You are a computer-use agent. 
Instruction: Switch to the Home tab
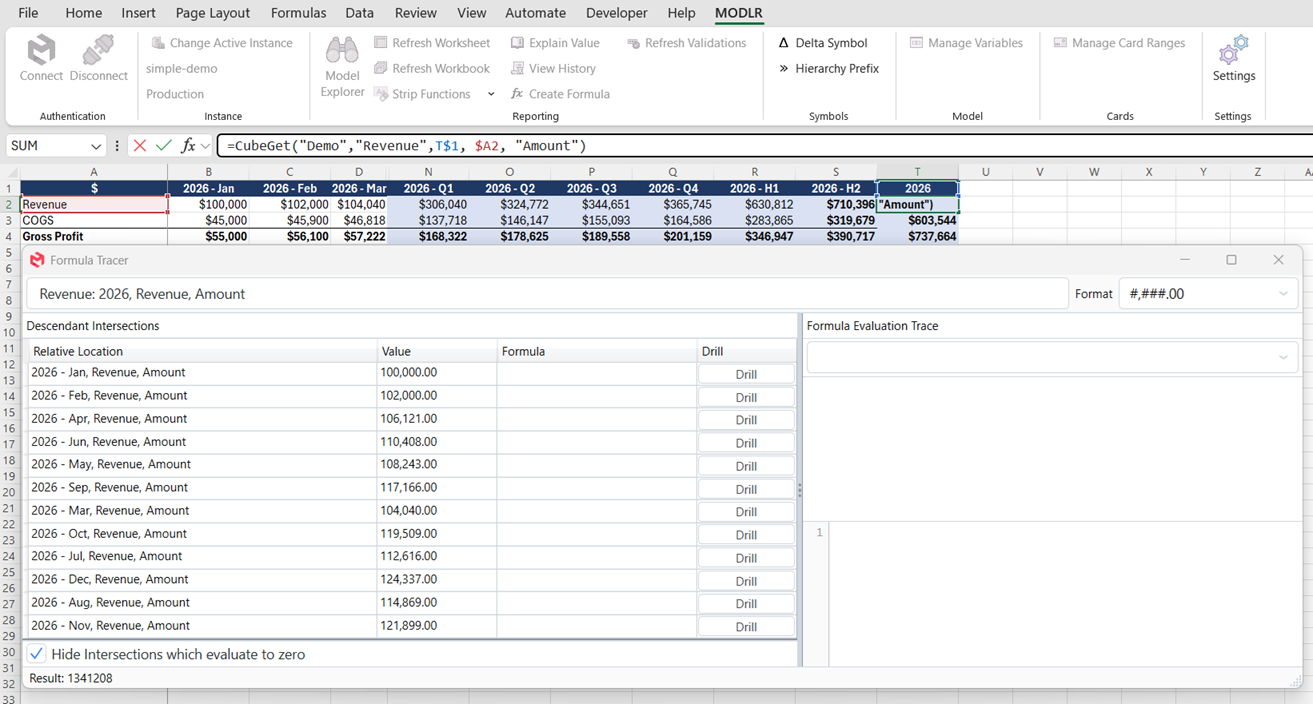coord(84,13)
